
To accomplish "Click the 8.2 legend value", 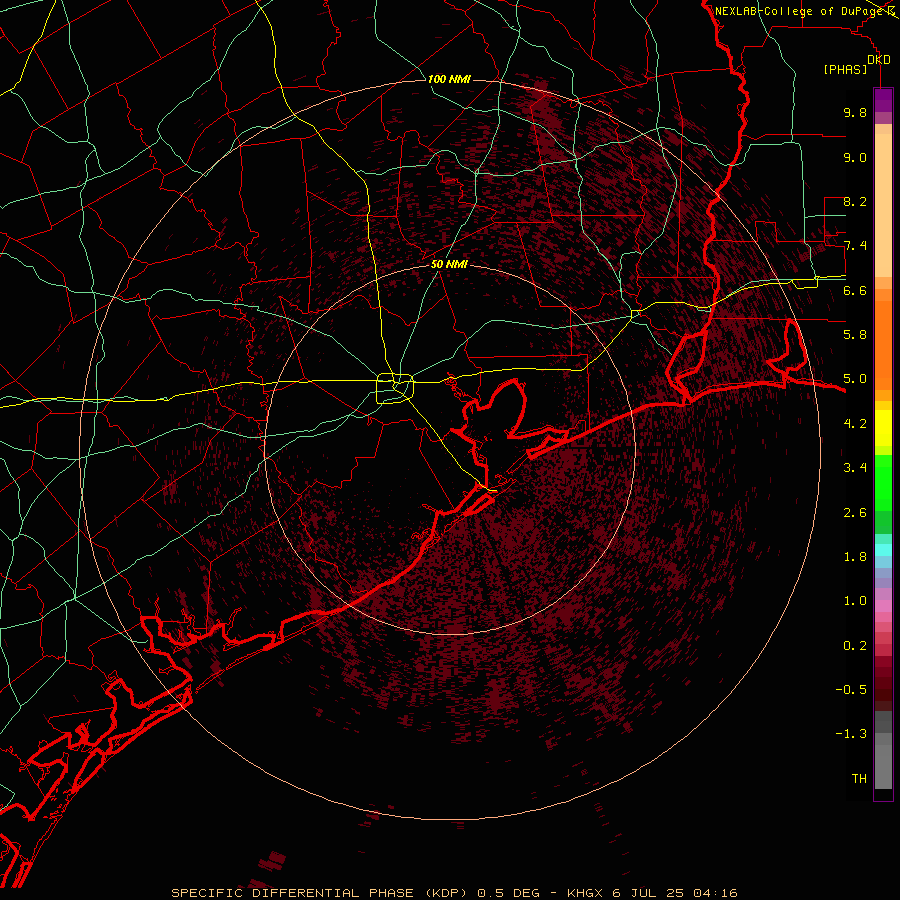I will pyautogui.click(x=855, y=201).
